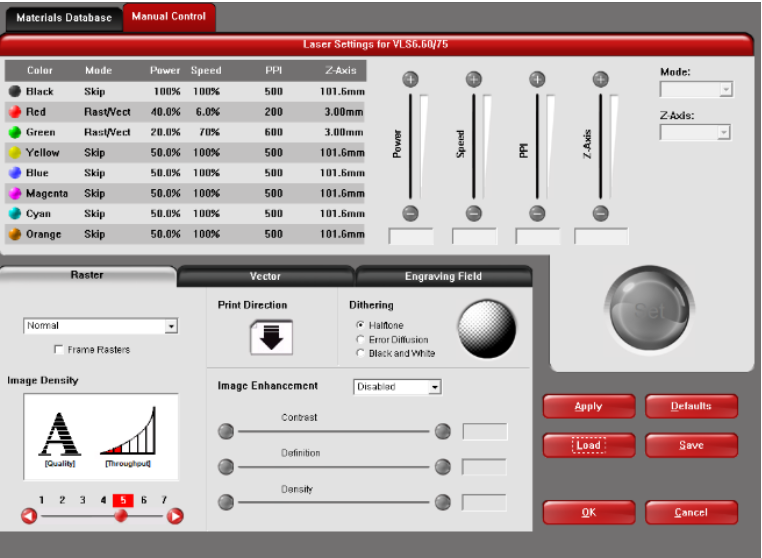Screen dimensions: 762x558
Task: Click the minus icon below PPI slider
Action: coord(537,213)
